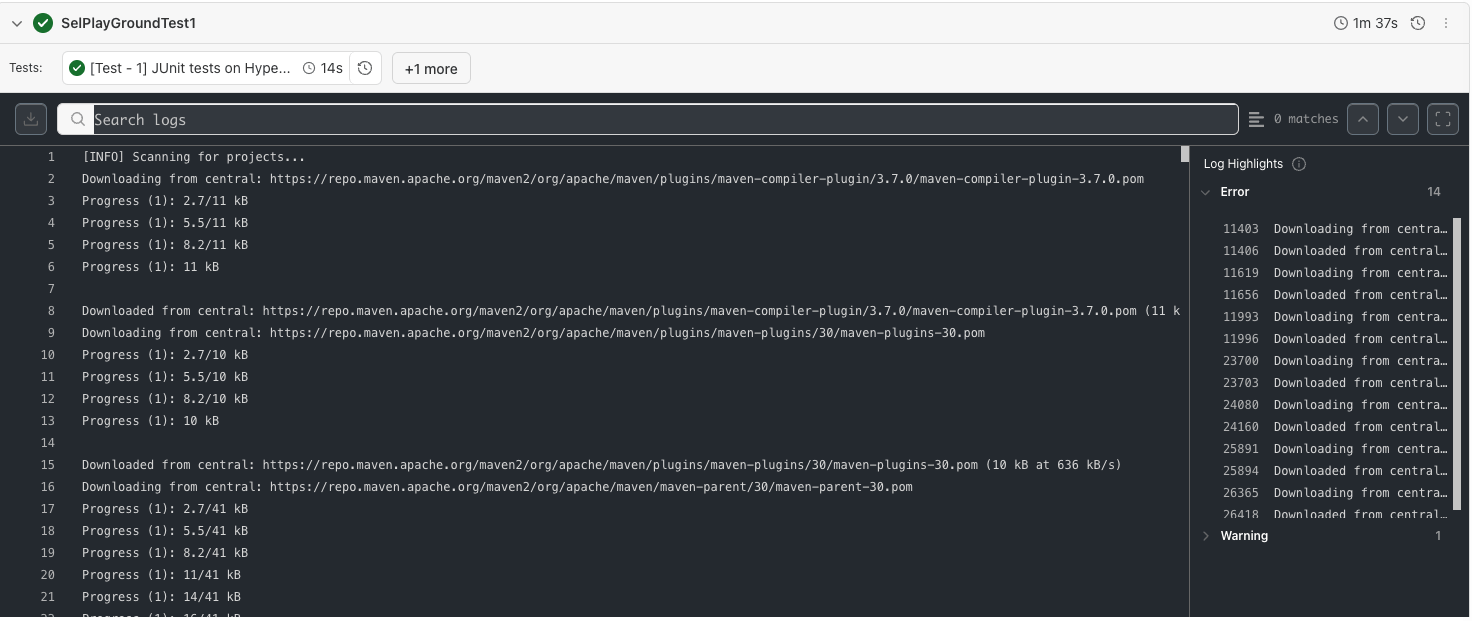Viewport: 1472px width, 621px height.
Task: Jump to next search match
Action: point(1403,120)
